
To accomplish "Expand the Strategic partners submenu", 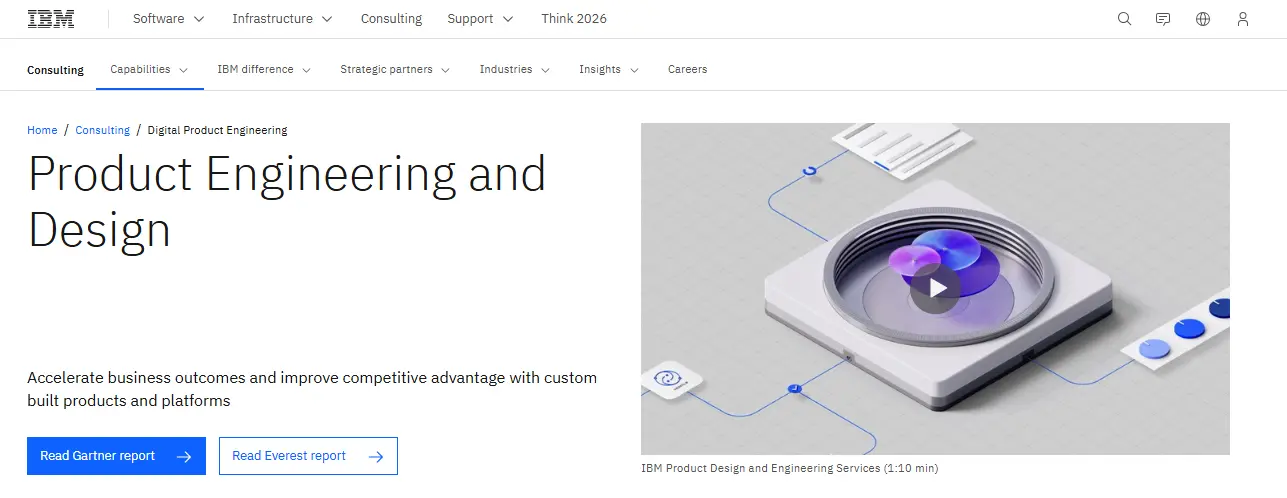I will point(395,70).
